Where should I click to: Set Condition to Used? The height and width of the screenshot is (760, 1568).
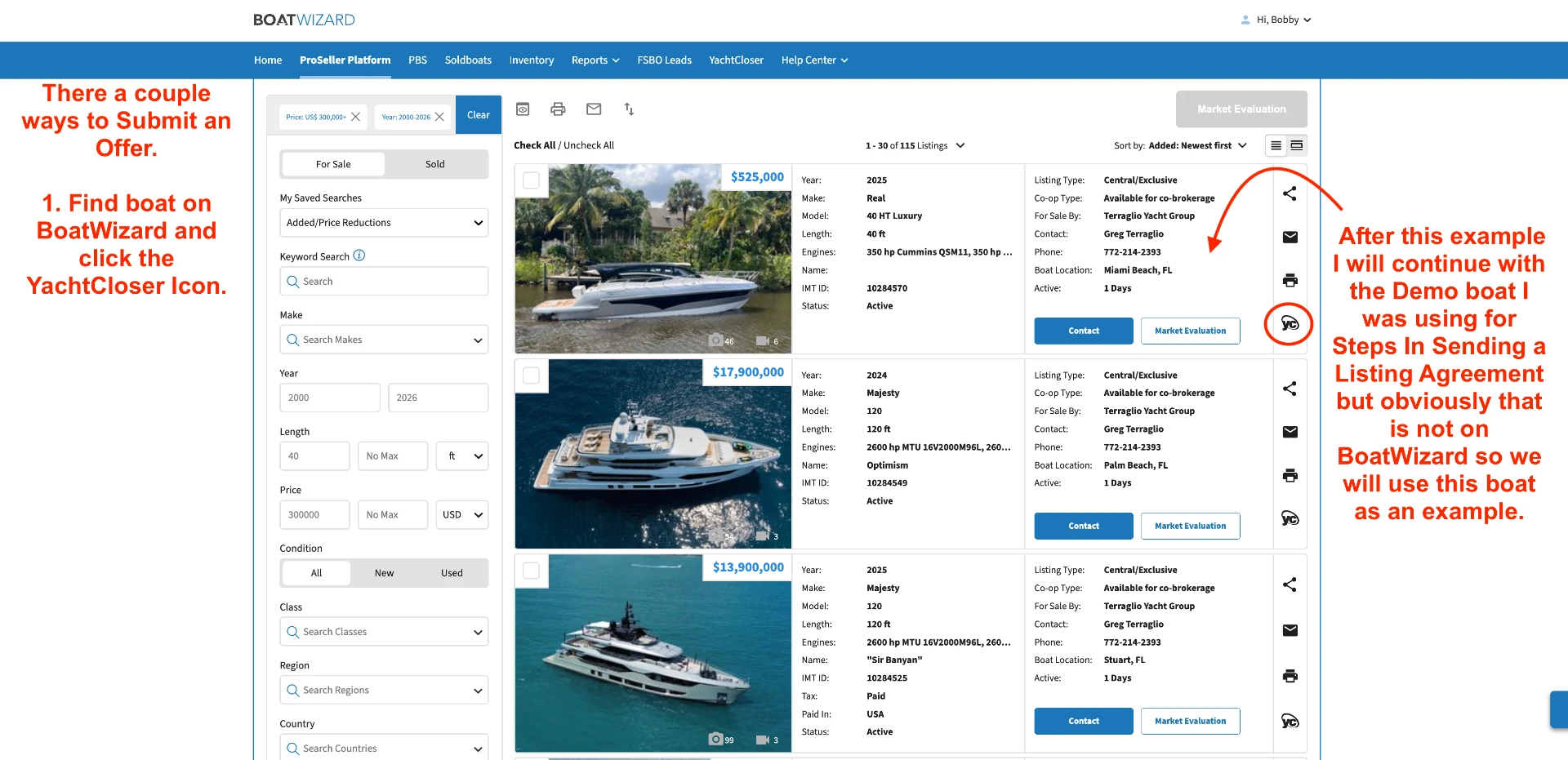[452, 573]
